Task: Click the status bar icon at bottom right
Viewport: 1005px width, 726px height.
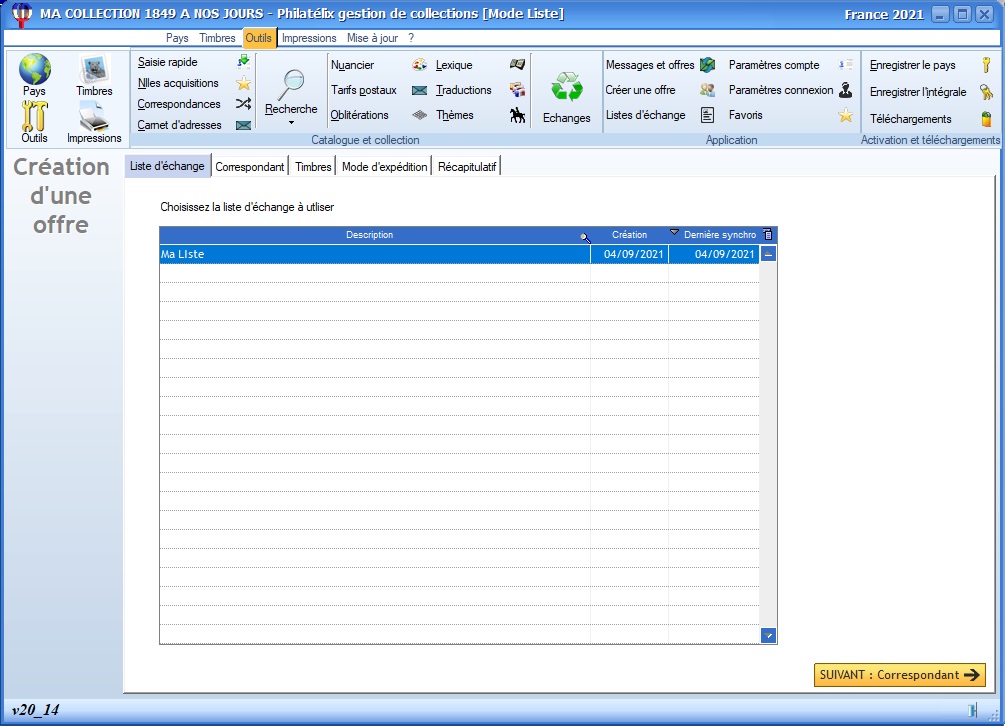Action: point(972,710)
